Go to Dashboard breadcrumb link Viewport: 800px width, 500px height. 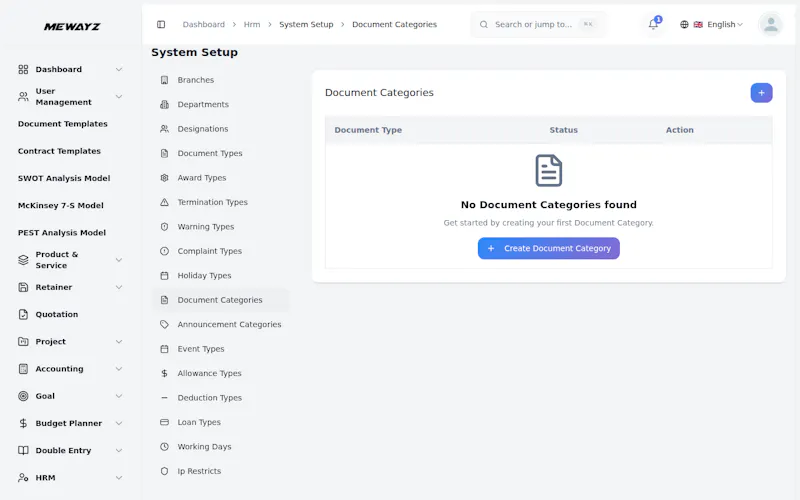tap(204, 24)
